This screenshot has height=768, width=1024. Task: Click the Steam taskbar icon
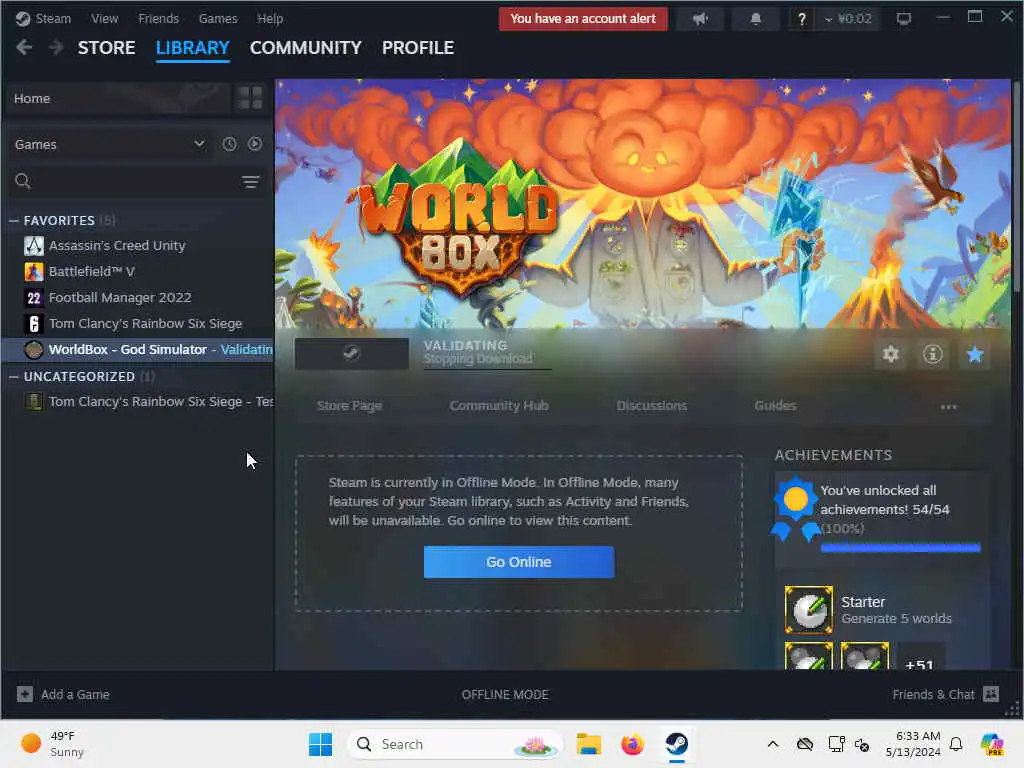[x=677, y=744]
